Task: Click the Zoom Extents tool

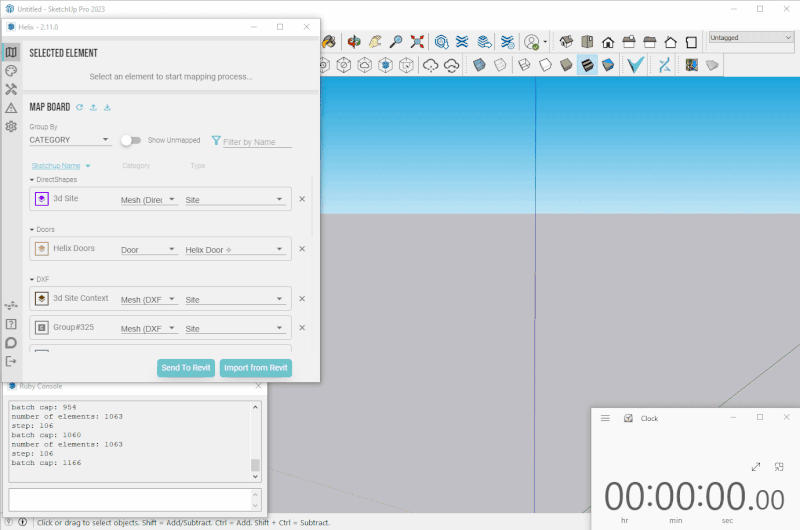Action: click(417, 41)
